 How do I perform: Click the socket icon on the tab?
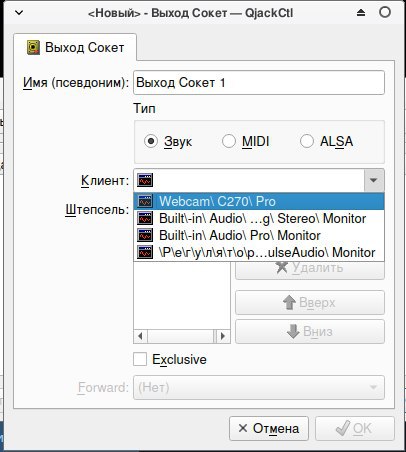coord(33,47)
